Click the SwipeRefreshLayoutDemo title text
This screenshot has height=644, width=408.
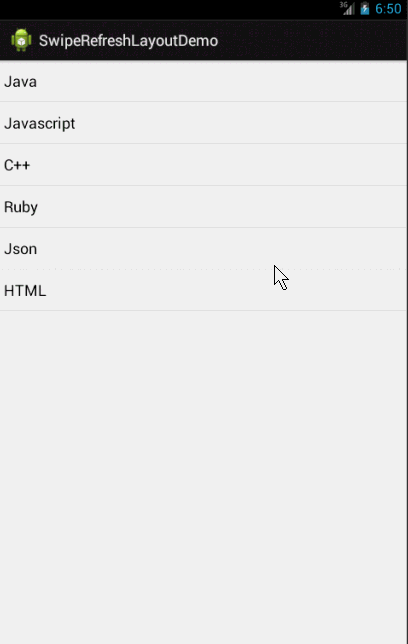(128, 41)
